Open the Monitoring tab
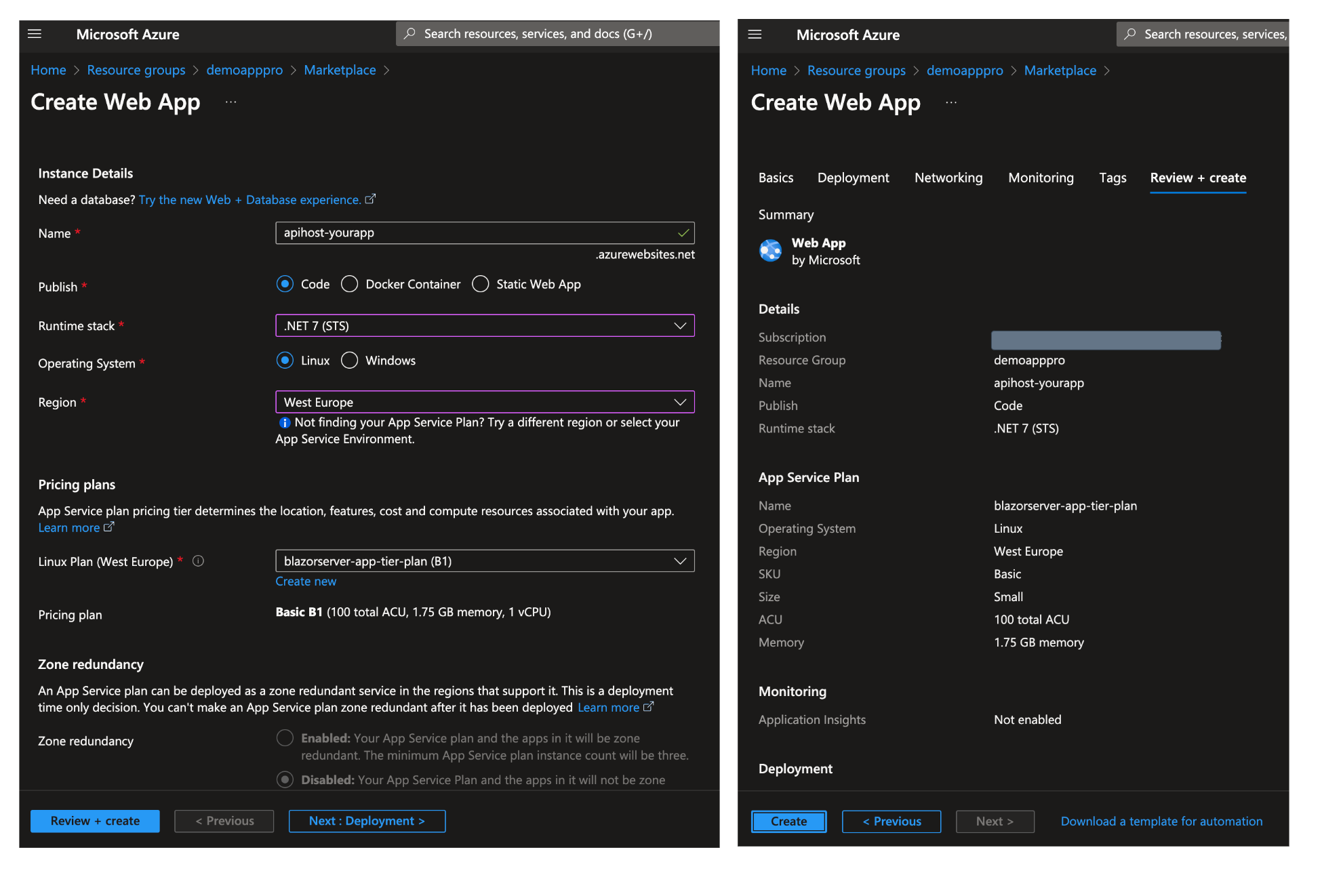Screen dimensions: 1322x896 click(x=1041, y=178)
